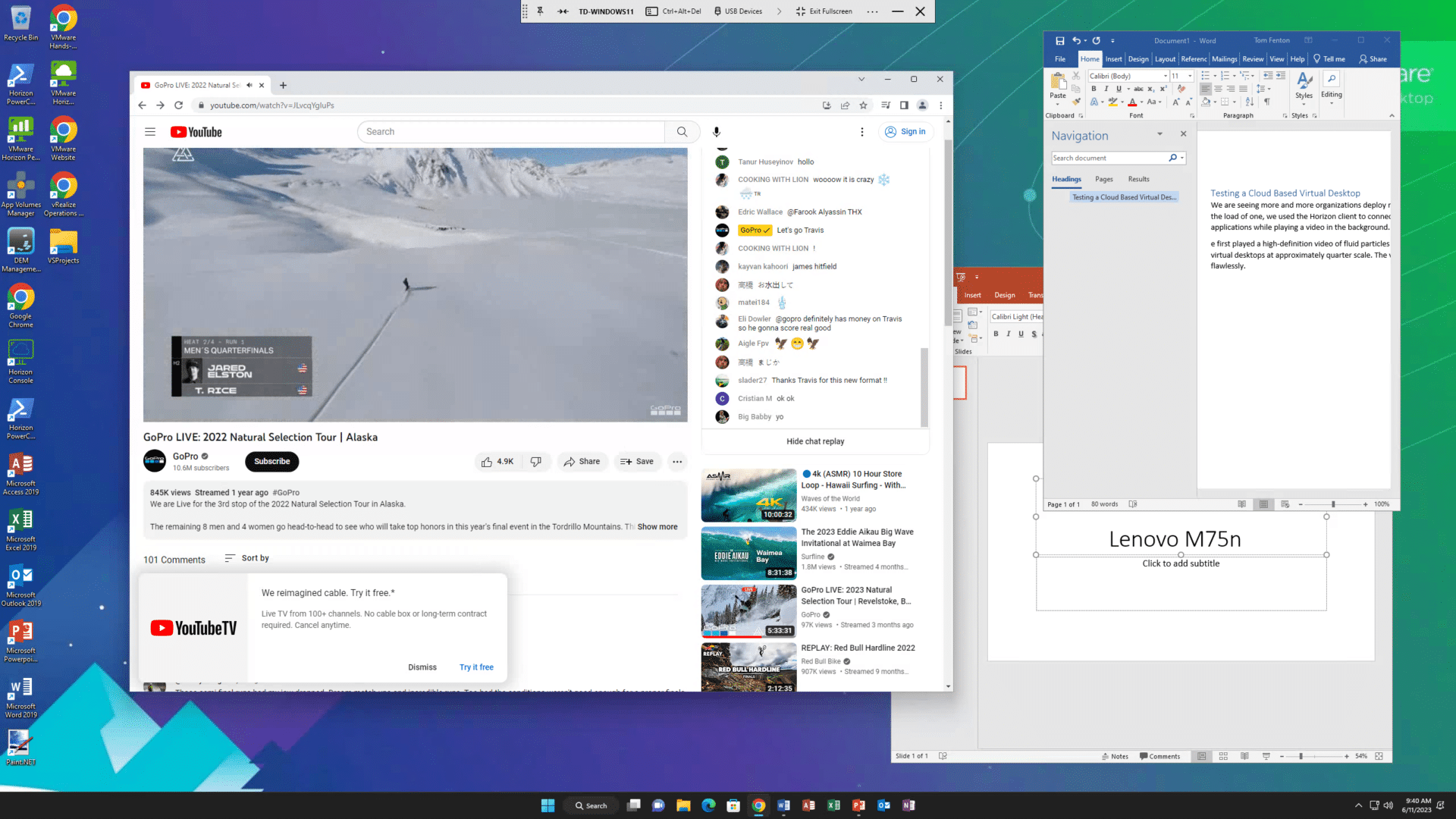
Task: Open the VSProjects folder on desktop
Action: coord(63,247)
